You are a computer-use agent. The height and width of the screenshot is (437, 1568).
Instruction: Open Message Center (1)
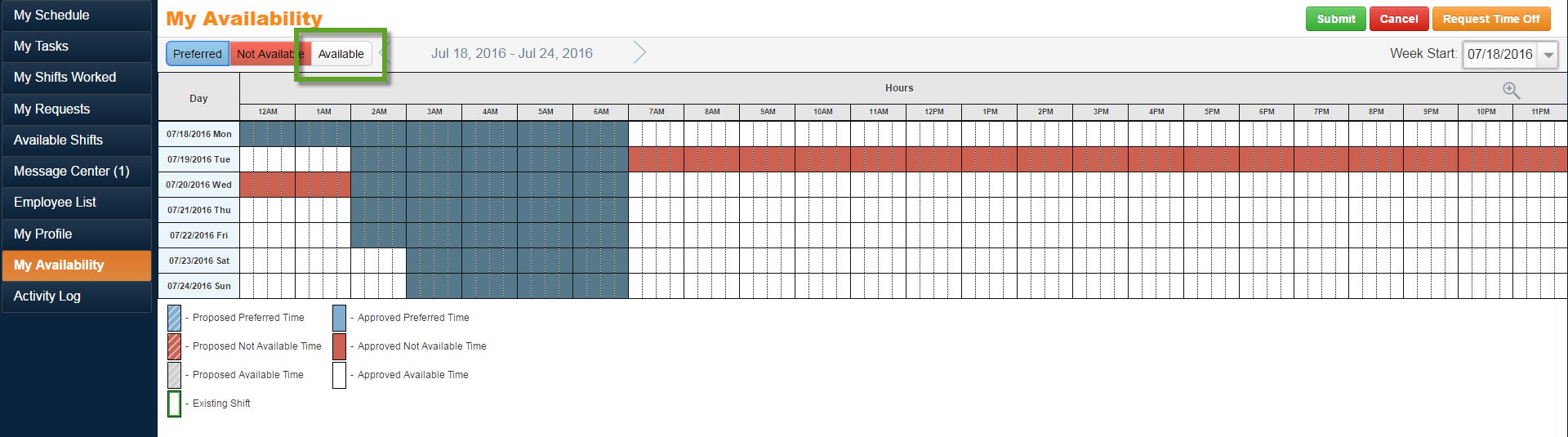76,172
